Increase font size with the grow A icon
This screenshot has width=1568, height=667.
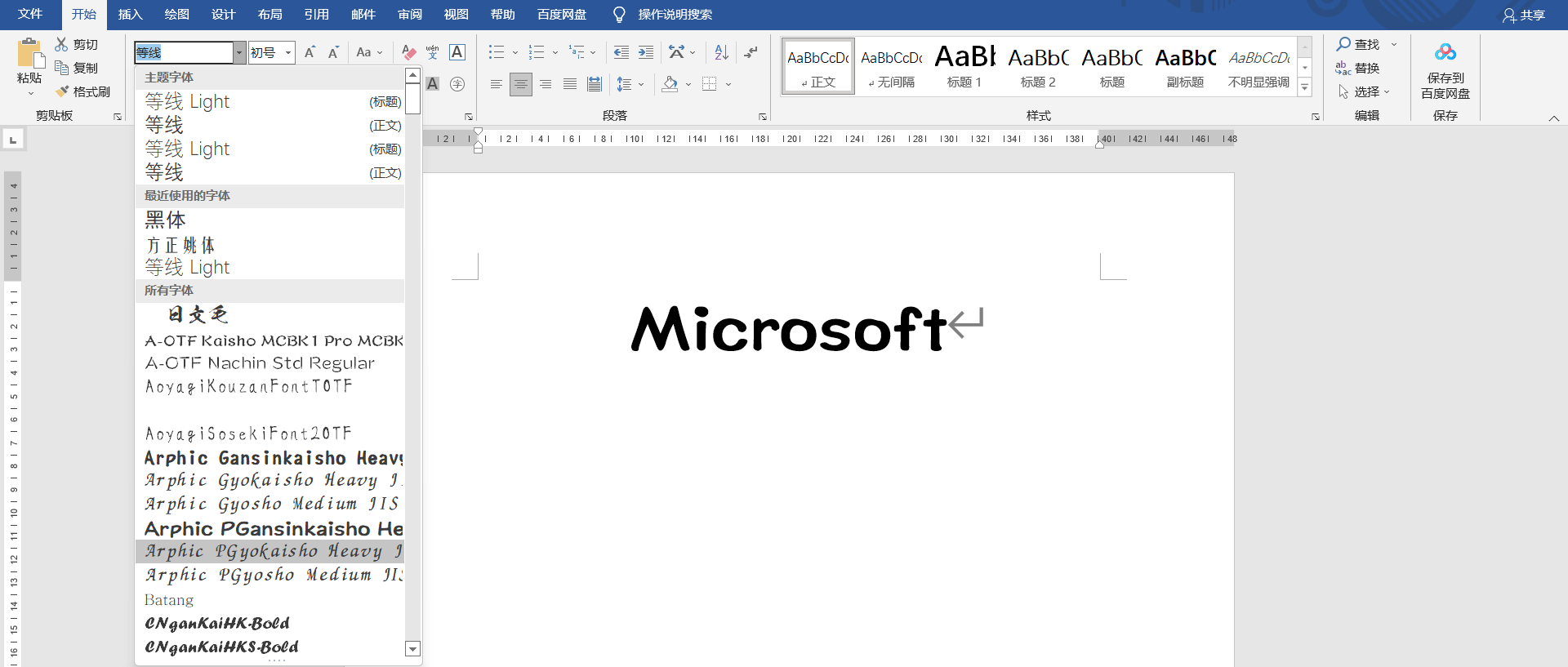click(x=310, y=52)
